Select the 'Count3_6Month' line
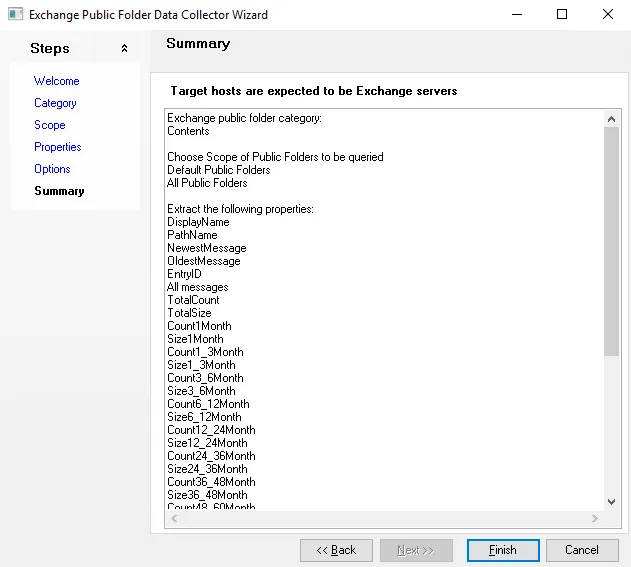This screenshot has height=567, width=631. 205,378
